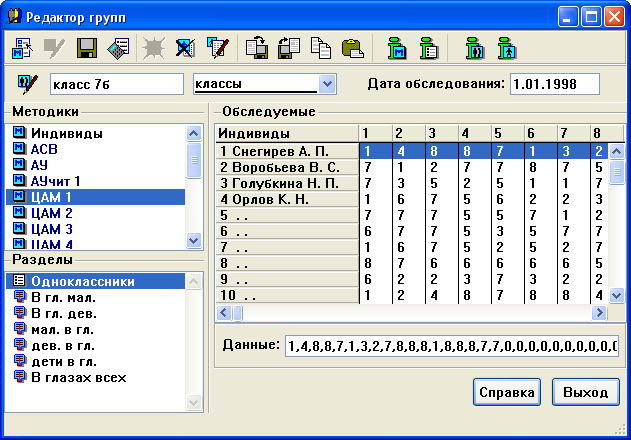Viewport: 631px width, 440px height.
Task: Click the delete icon with black cross
Action: pyautogui.click(x=185, y=48)
